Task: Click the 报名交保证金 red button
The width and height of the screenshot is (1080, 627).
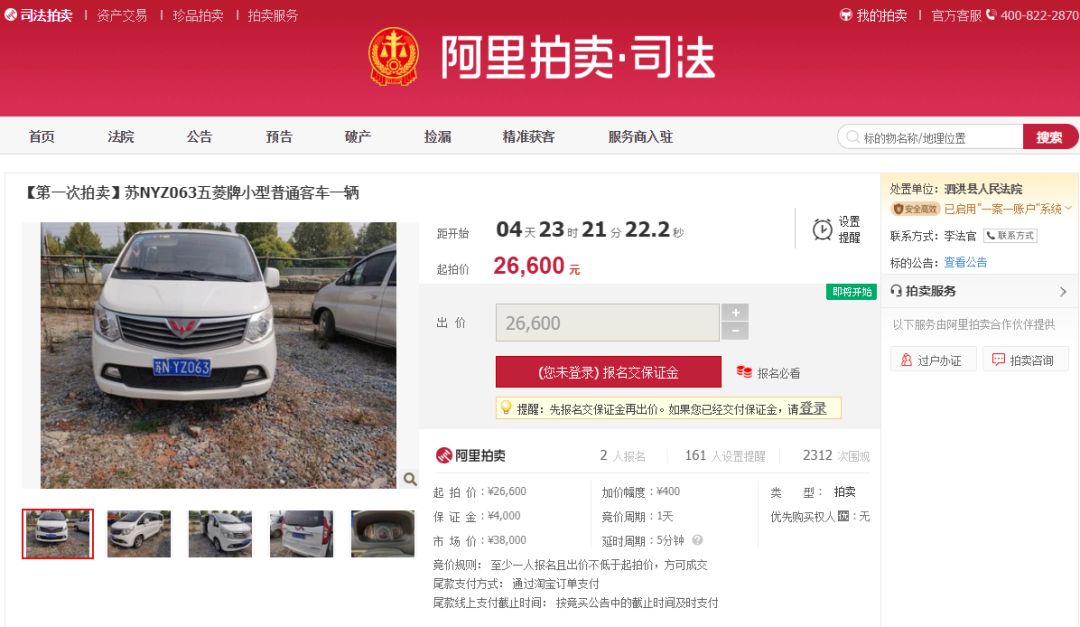Action: (x=608, y=372)
